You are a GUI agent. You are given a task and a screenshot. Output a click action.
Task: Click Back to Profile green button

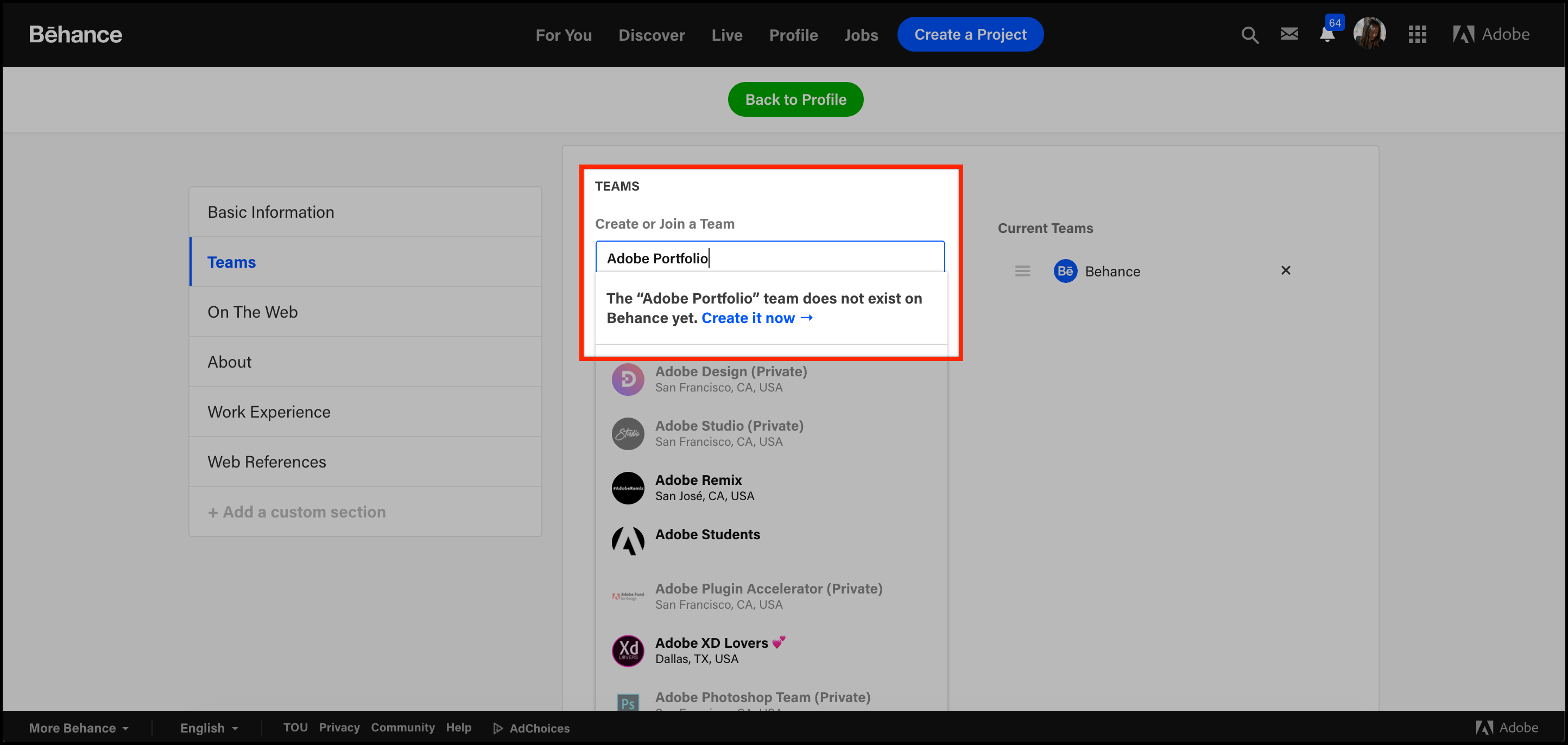tap(795, 99)
